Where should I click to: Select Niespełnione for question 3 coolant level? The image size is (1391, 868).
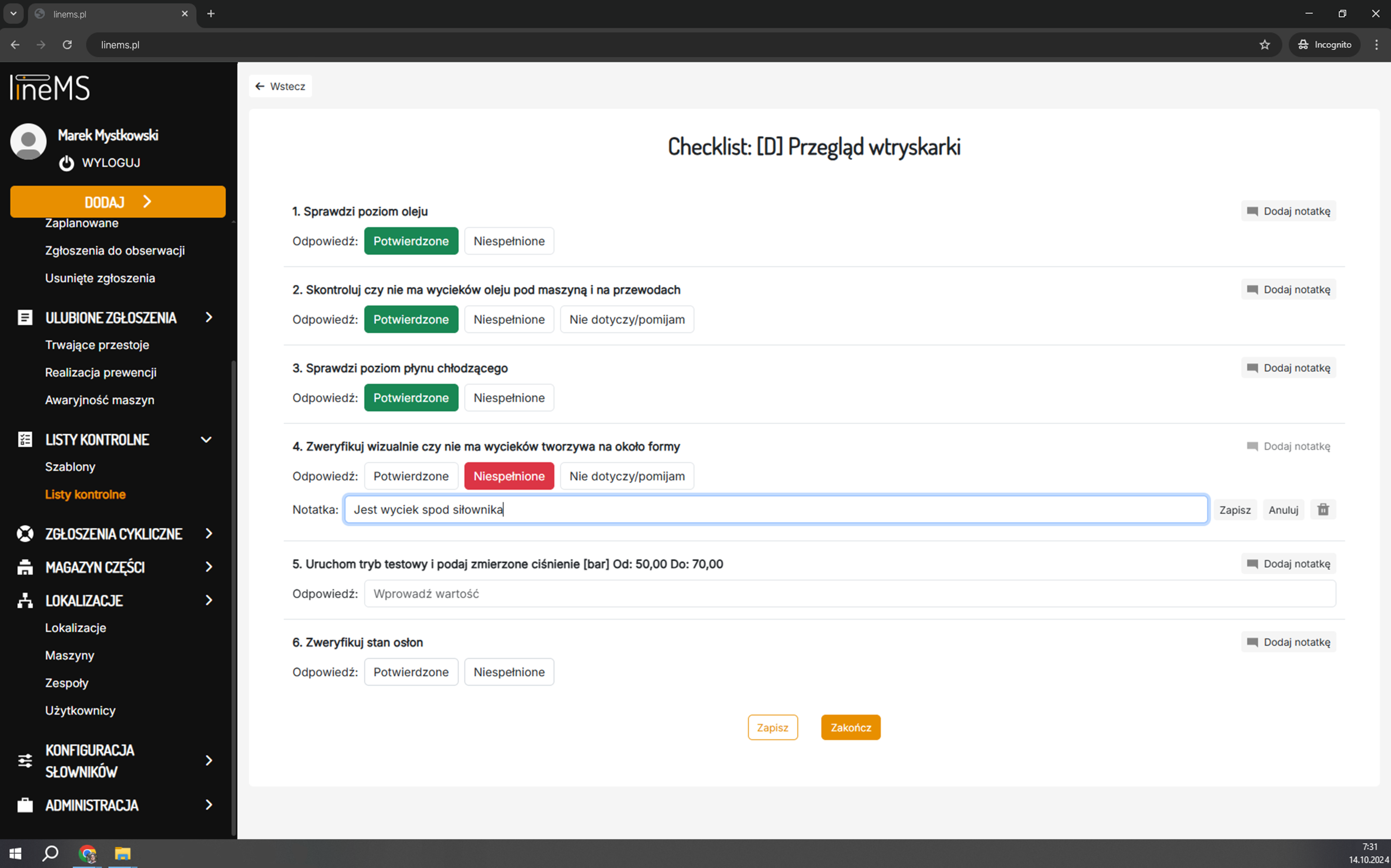click(x=509, y=398)
